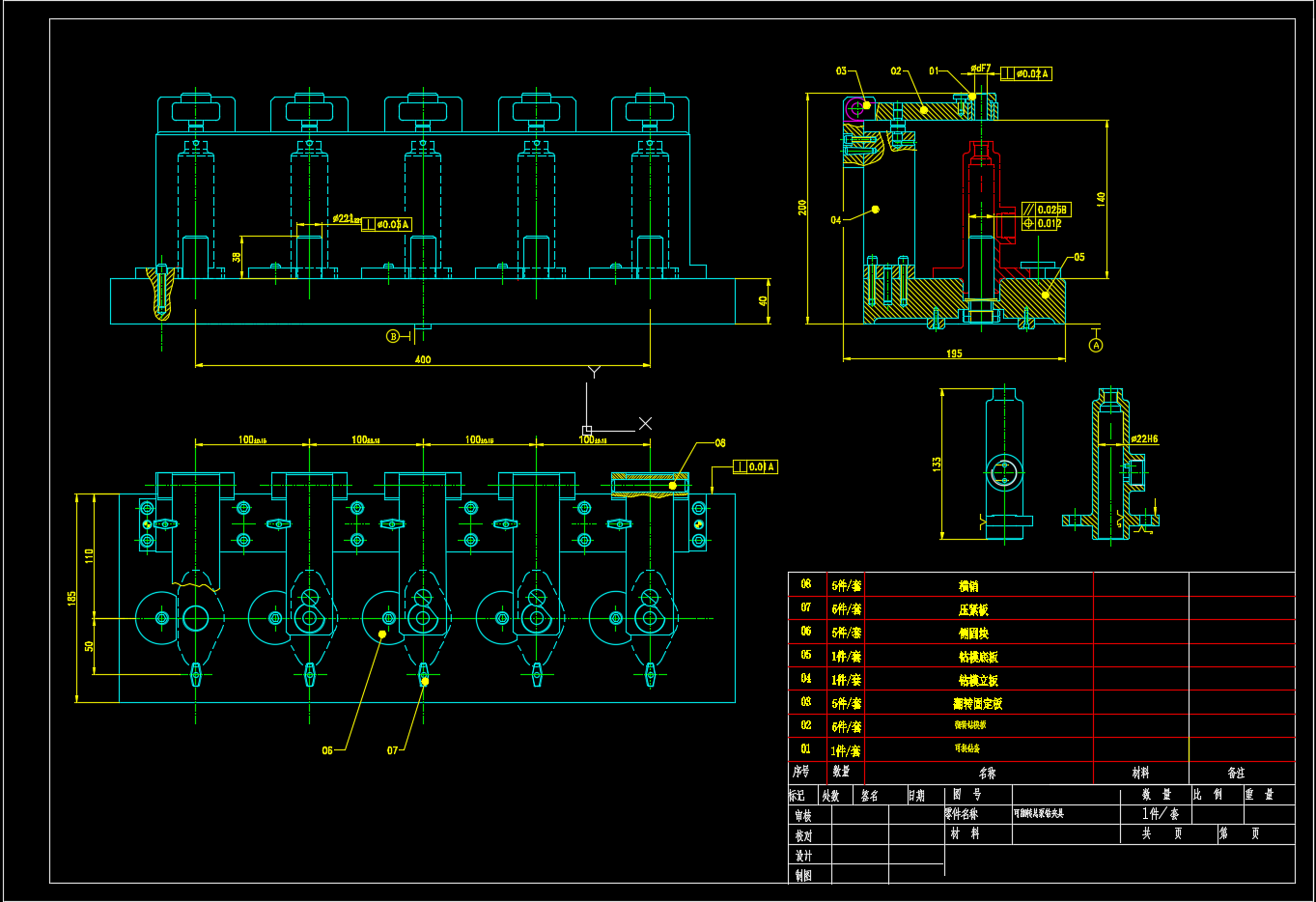Click the 195 width dimension text
Screen dimensions: 1316x902
(x=954, y=353)
